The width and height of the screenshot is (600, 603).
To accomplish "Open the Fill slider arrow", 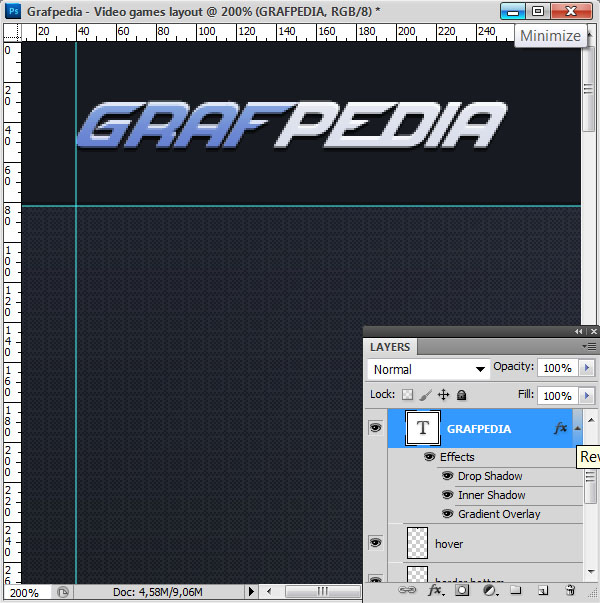I will point(587,395).
